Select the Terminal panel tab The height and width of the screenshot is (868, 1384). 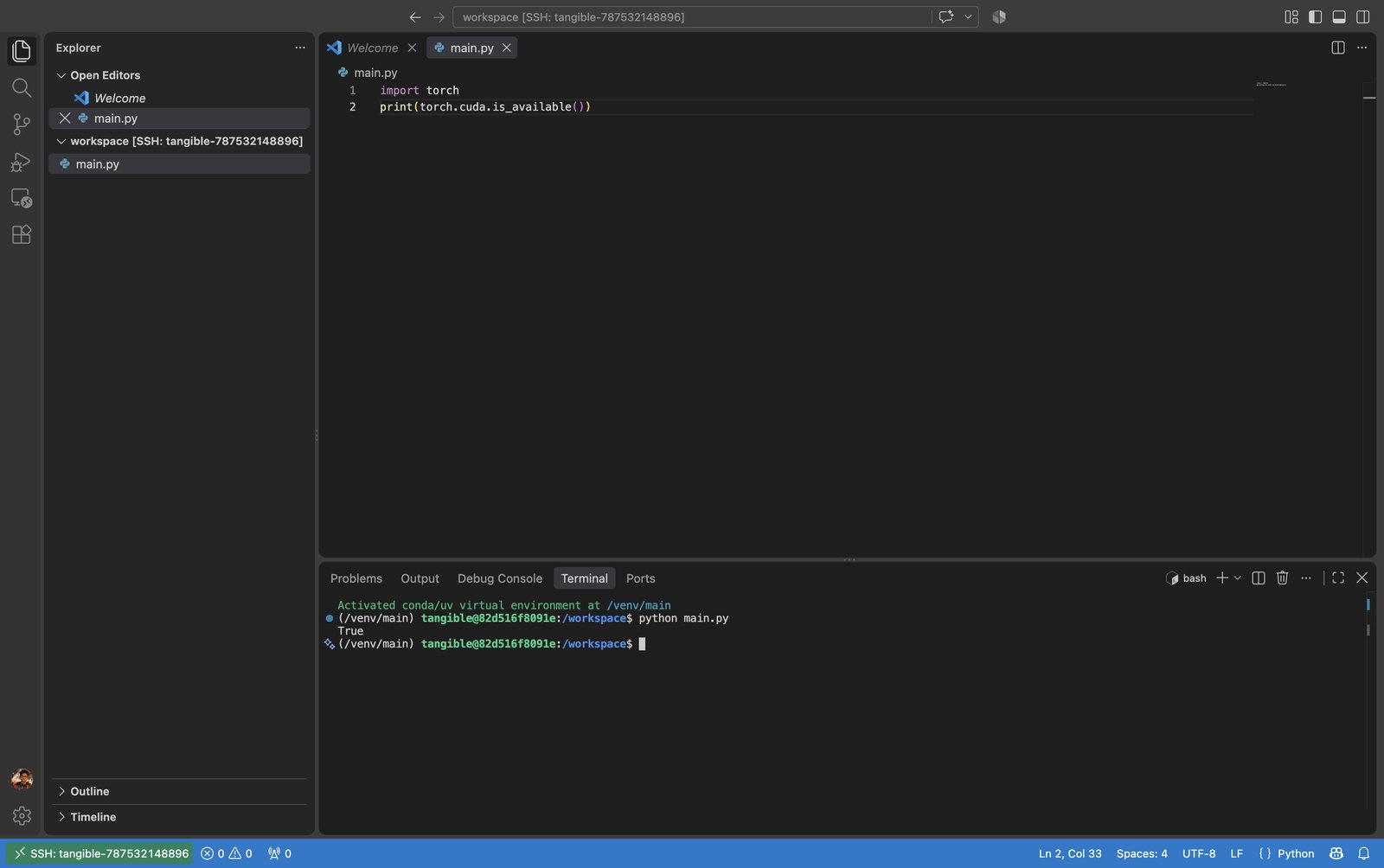[x=584, y=578]
